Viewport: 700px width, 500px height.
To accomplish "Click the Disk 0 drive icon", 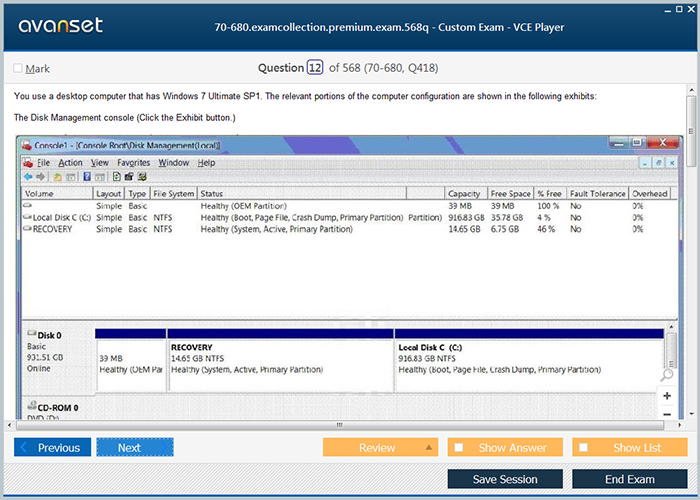I will (x=32, y=333).
